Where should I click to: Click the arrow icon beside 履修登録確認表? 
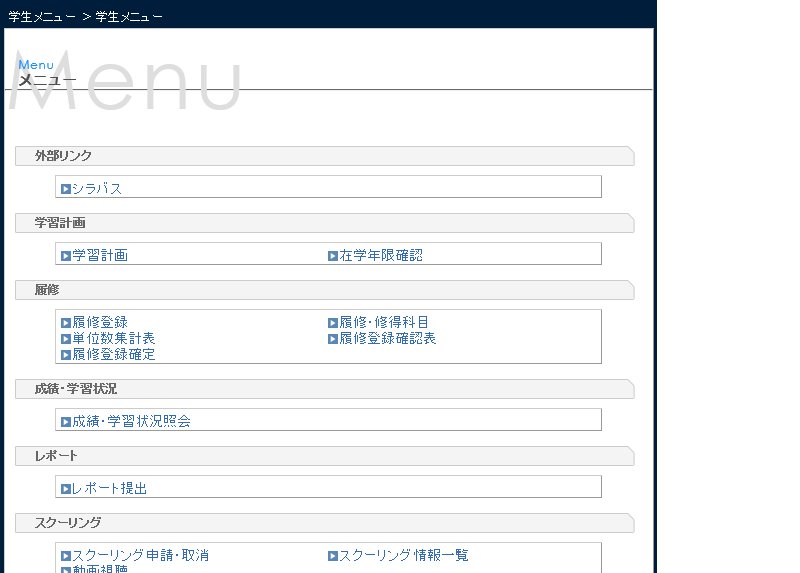tap(333, 339)
